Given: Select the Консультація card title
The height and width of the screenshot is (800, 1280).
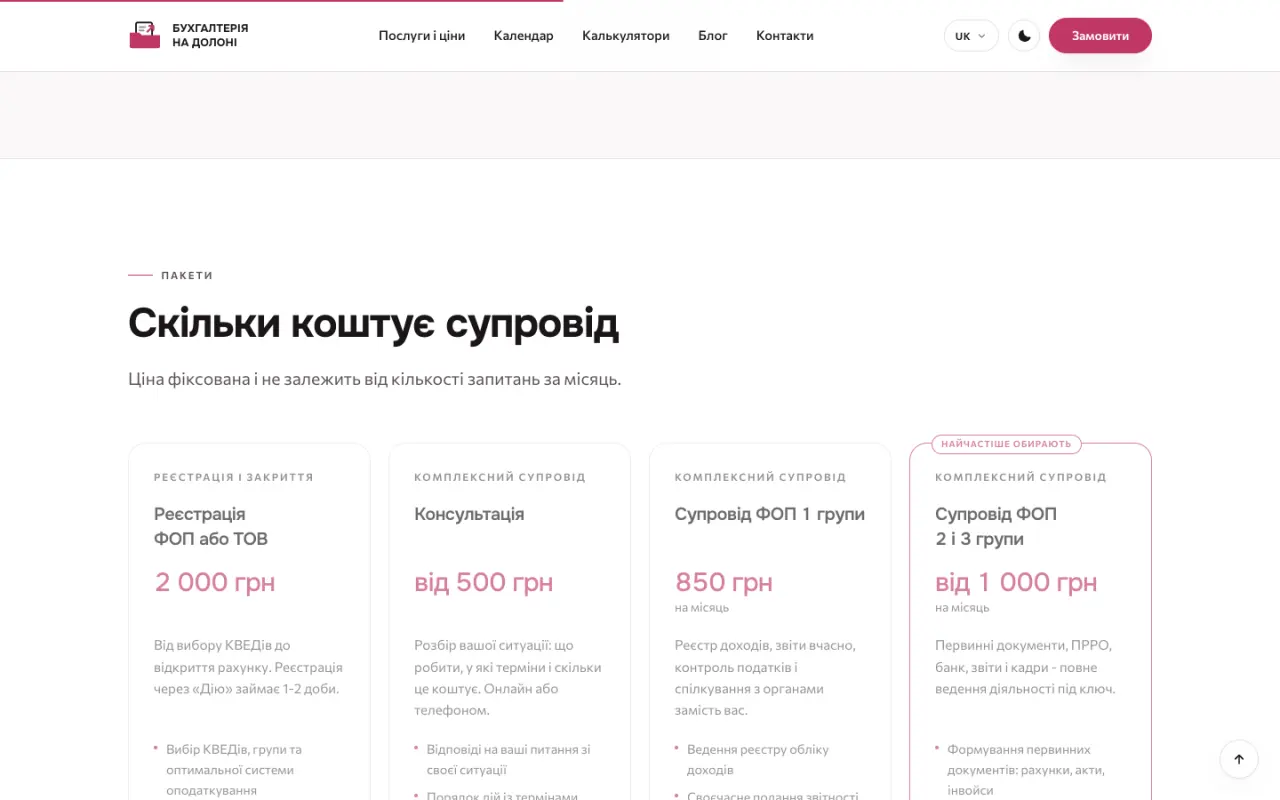Looking at the screenshot, I should tap(469, 514).
